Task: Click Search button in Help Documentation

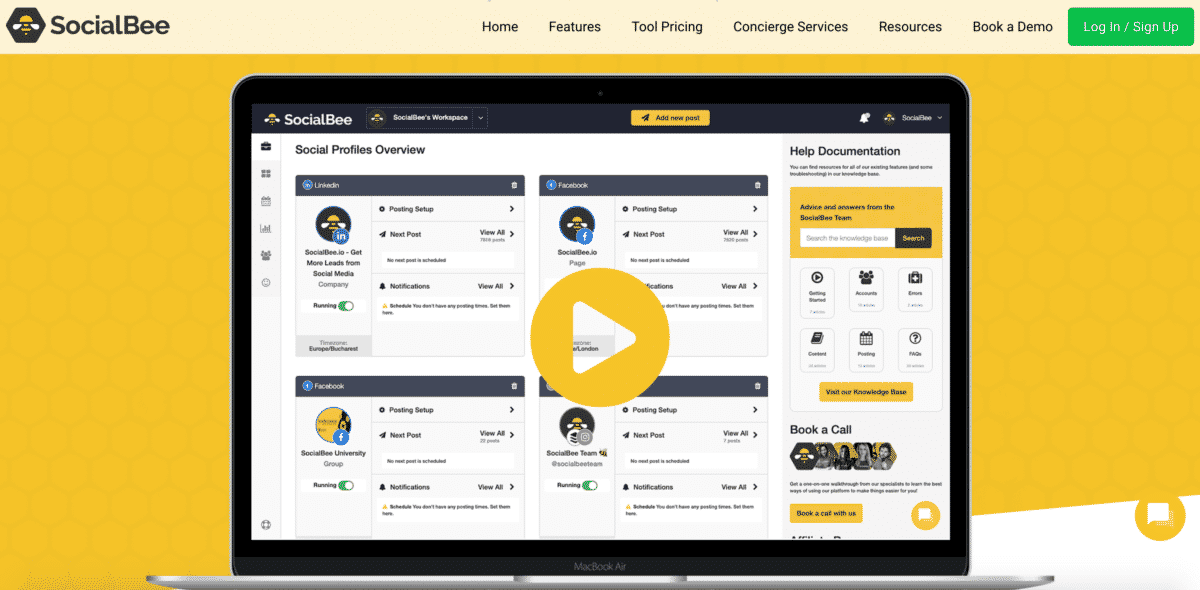Action: point(914,238)
